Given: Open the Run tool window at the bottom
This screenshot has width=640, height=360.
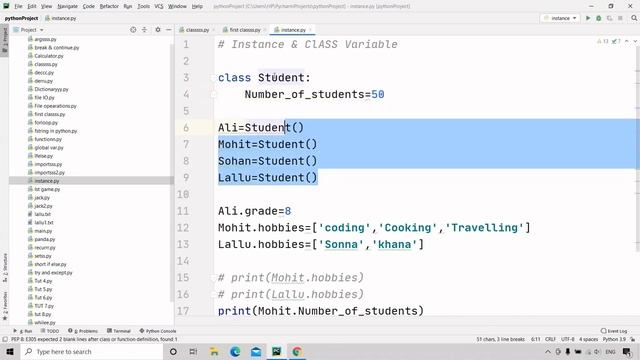Looking at the screenshot, I should pyautogui.click(x=23, y=331).
